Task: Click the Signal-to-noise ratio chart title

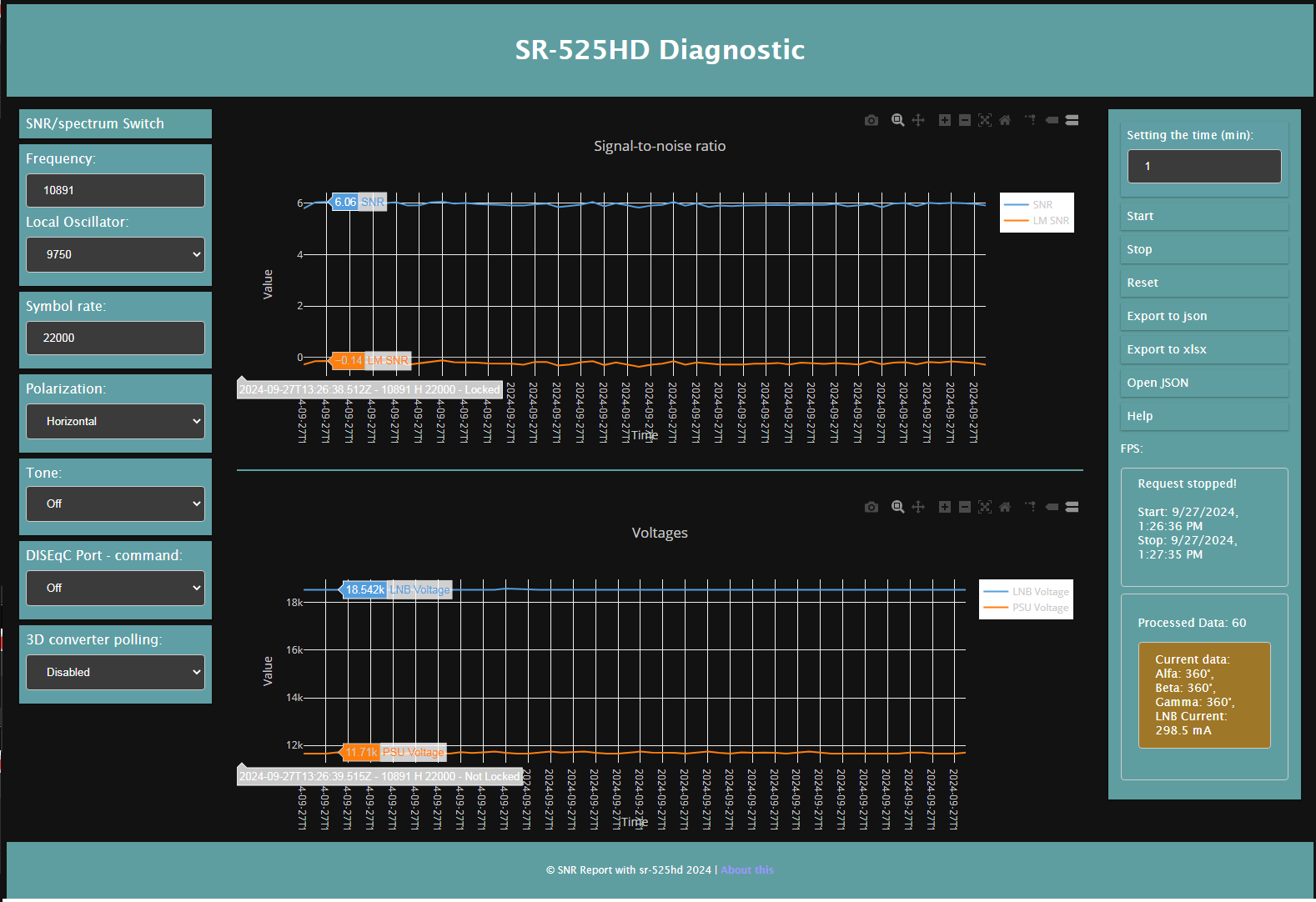Action: [x=660, y=146]
